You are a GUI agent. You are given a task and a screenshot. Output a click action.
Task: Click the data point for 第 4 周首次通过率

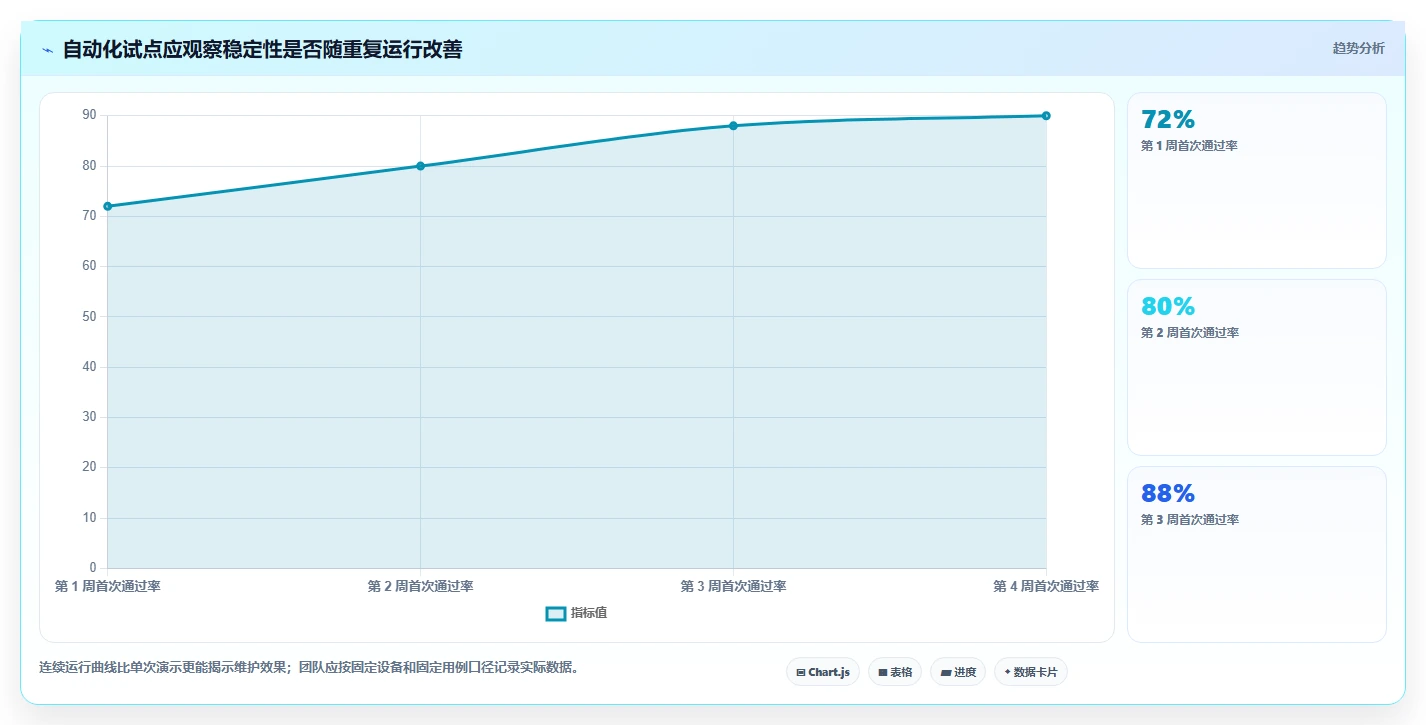tap(1046, 116)
